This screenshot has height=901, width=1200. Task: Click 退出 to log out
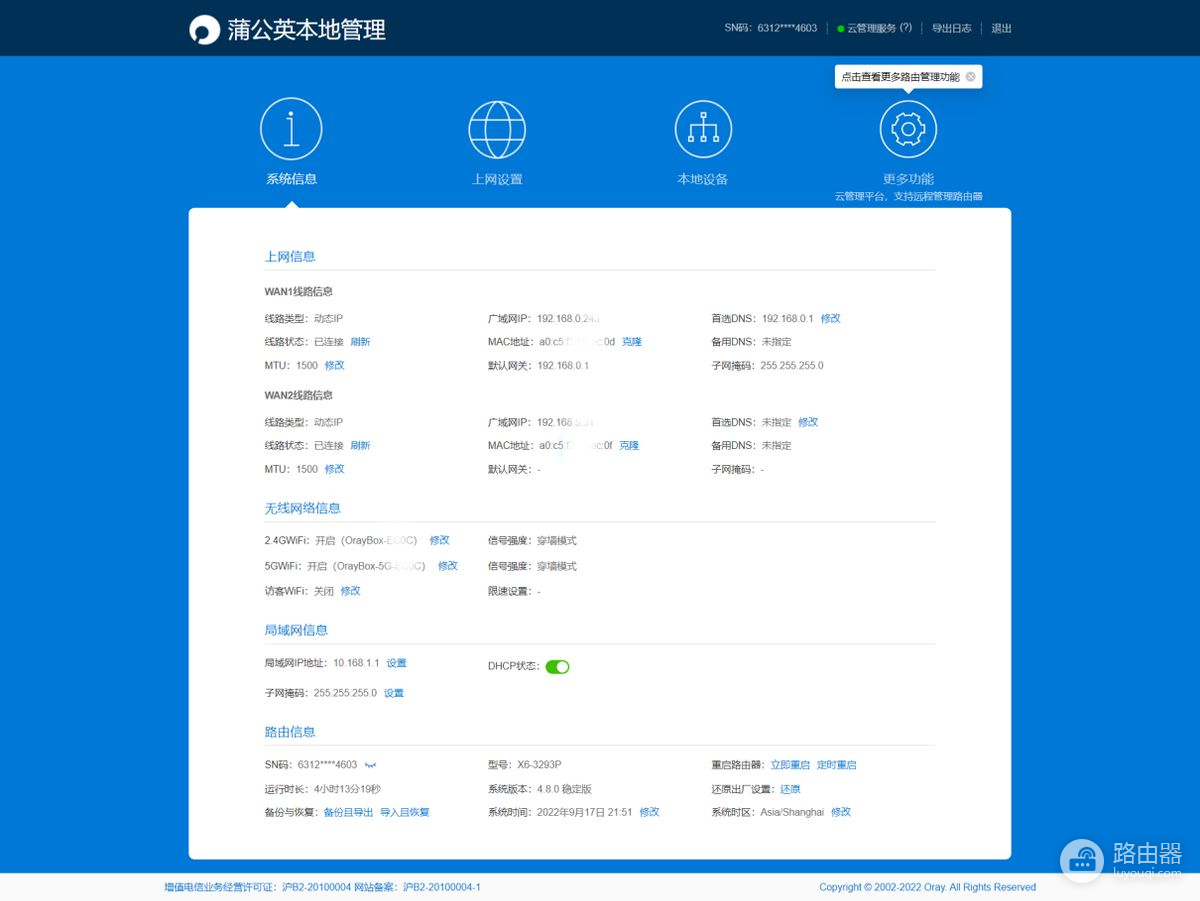pos(1001,28)
